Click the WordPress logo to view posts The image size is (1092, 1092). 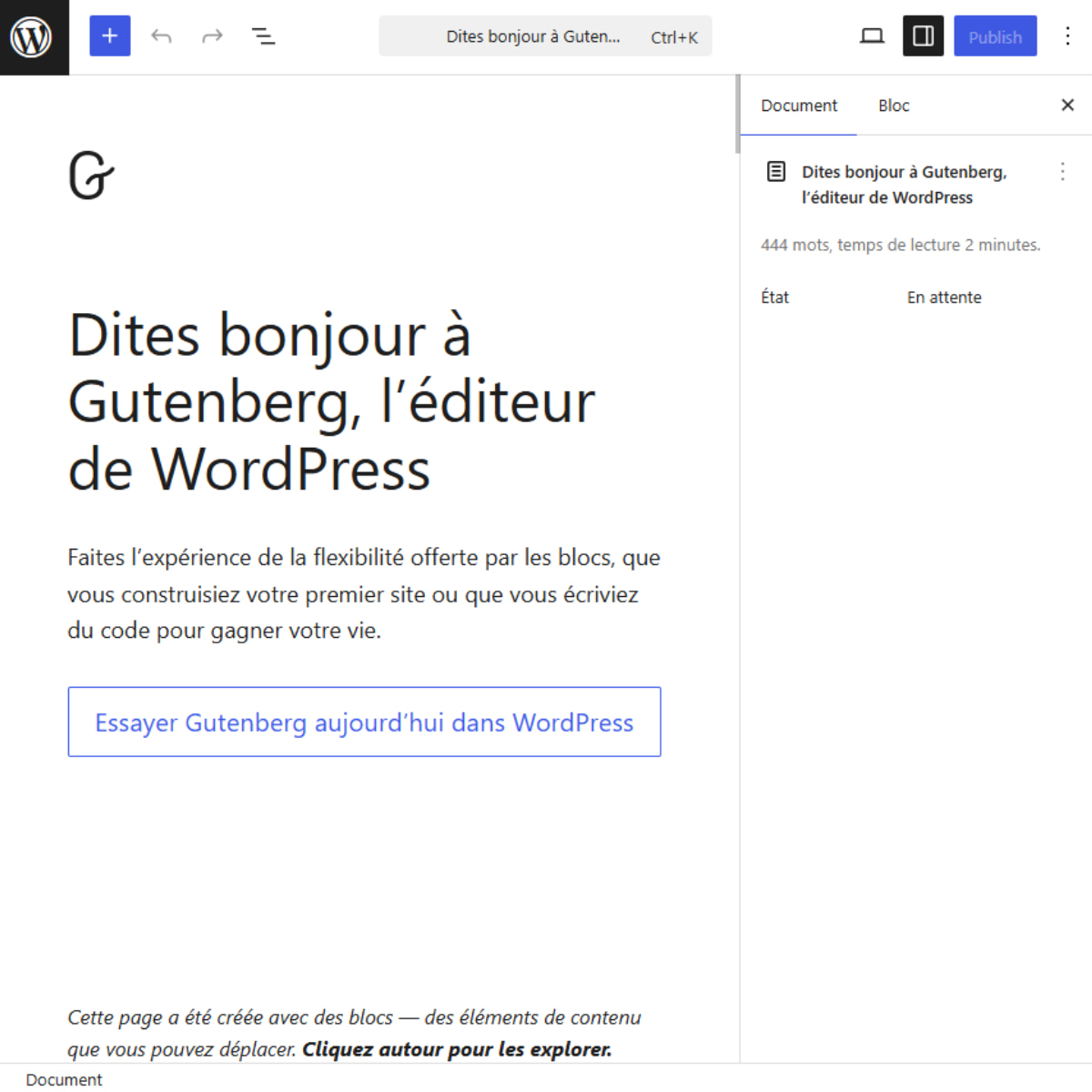[34, 37]
